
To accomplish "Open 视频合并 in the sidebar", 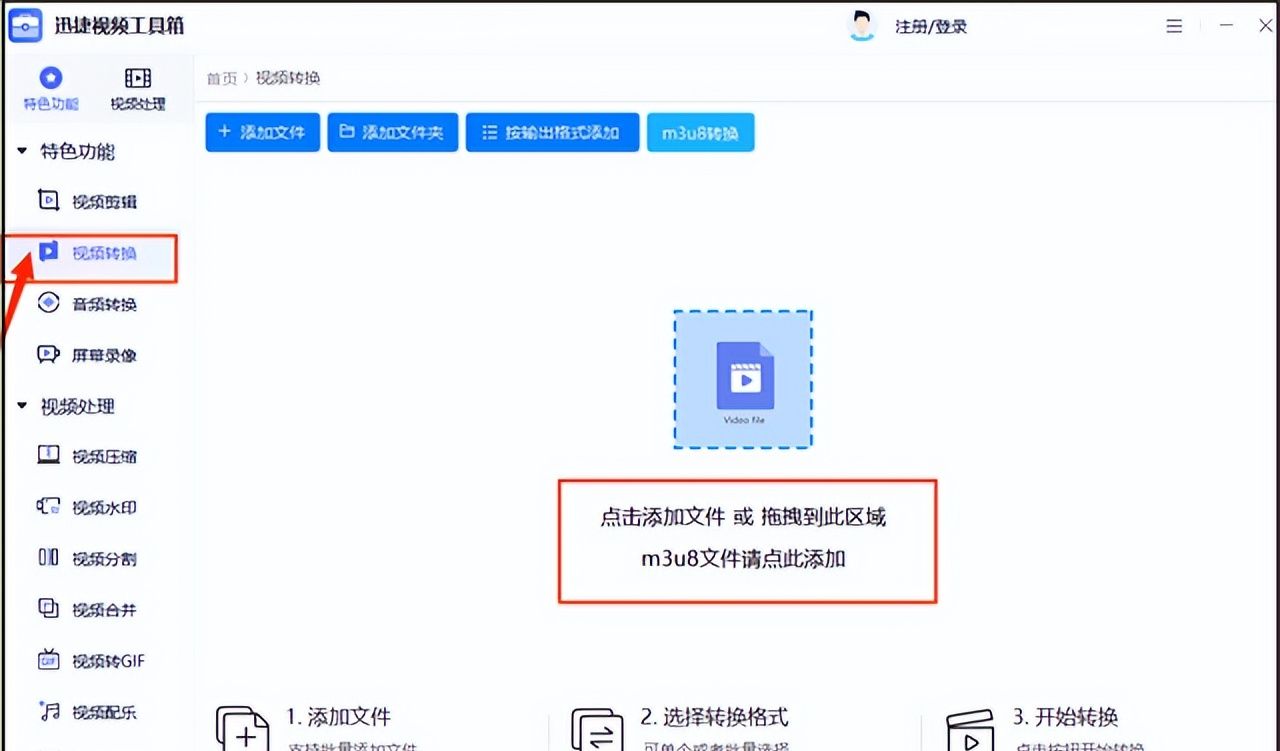I will (88, 610).
